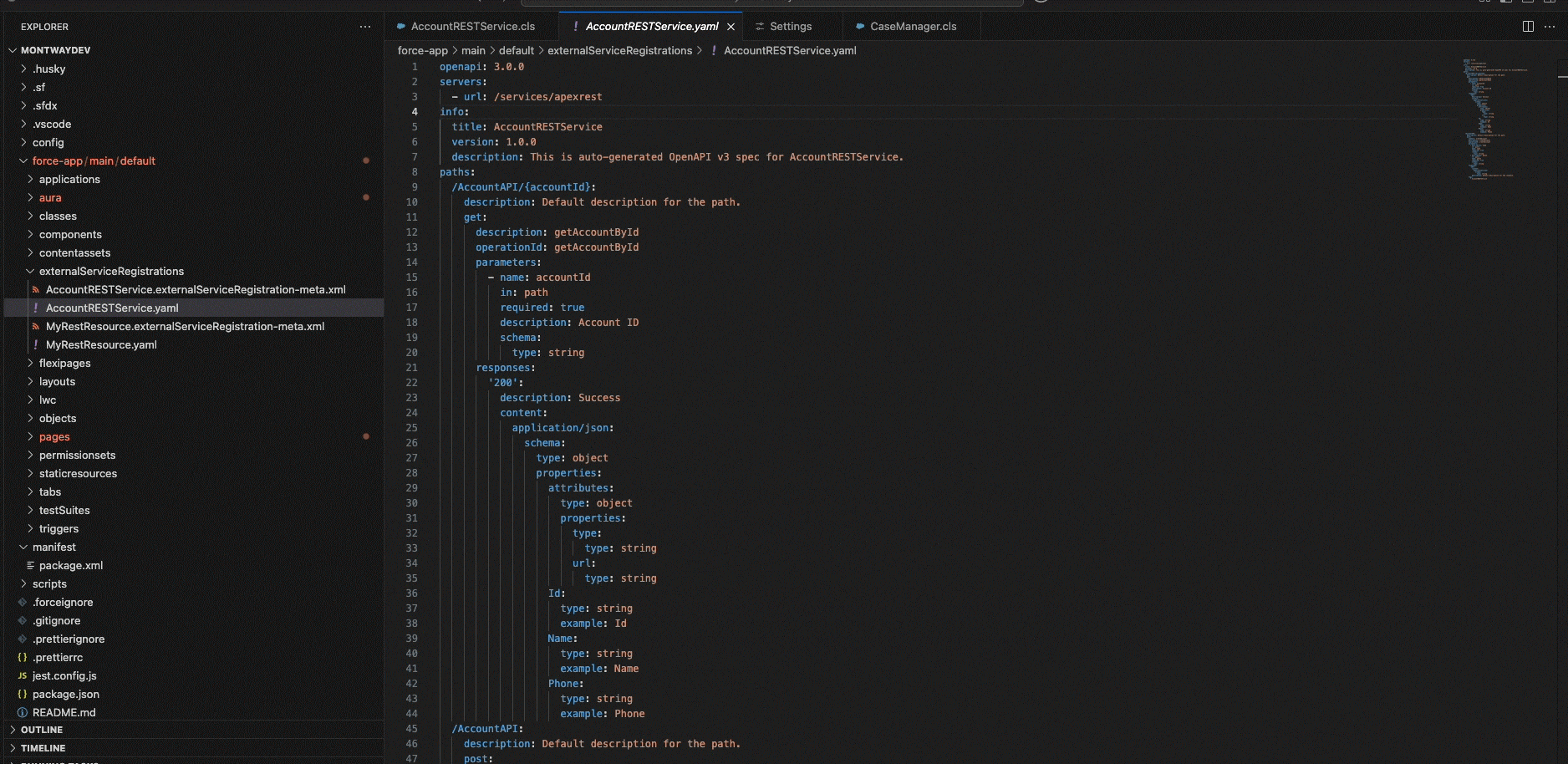Click force-app in the breadcrumb trail

pos(420,50)
